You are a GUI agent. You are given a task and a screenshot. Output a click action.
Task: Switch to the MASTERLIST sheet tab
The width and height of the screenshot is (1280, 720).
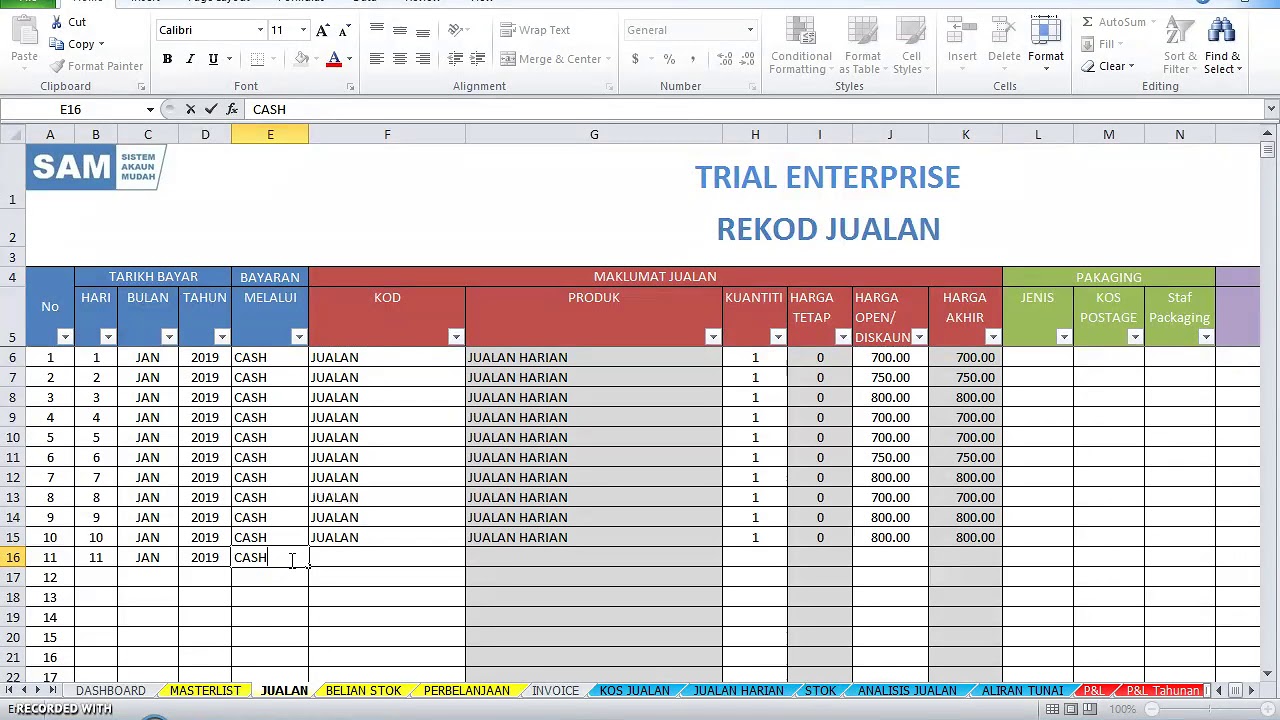click(x=205, y=691)
